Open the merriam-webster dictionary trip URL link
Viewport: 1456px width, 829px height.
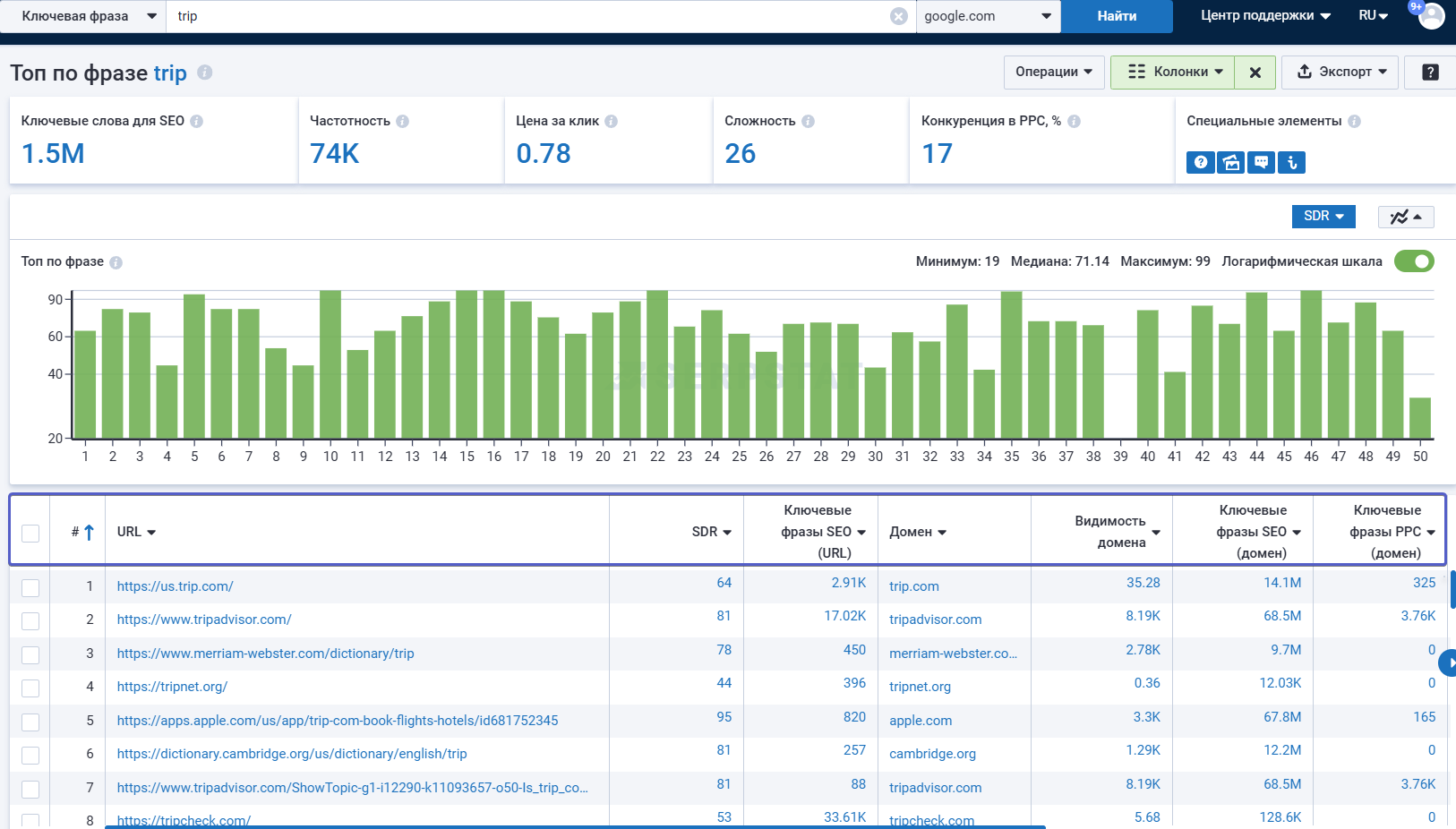tap(265, 654)
